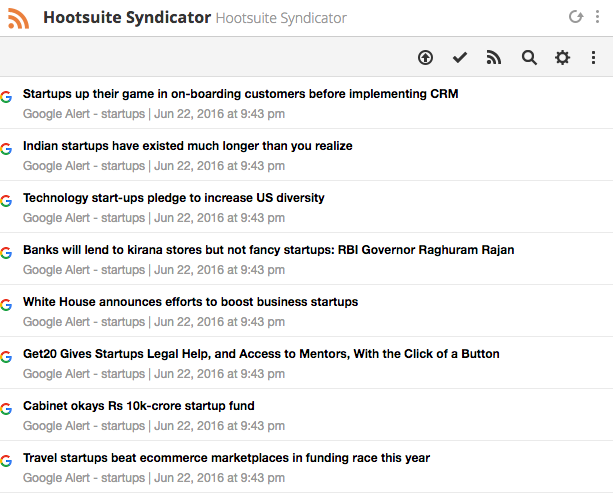Click the Hootsuite Syndicator stream title
The image size is (613, 500).
click(127, 18)
